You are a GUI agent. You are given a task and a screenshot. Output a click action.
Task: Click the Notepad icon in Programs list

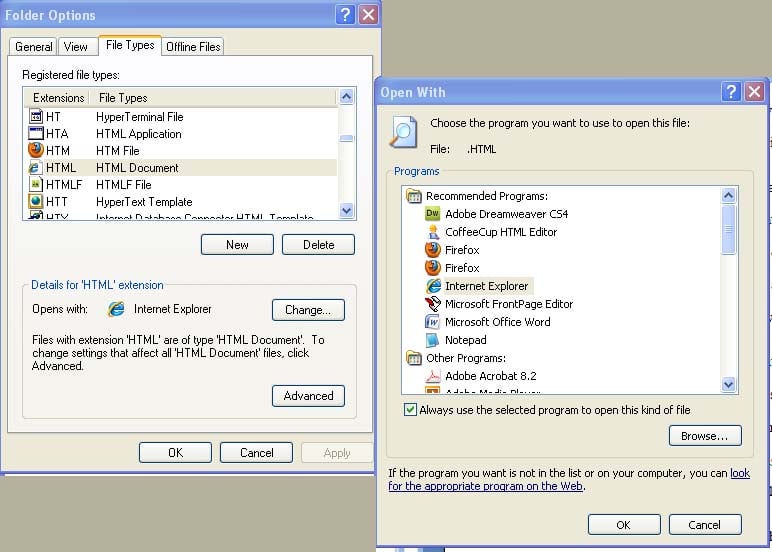click(x=432, y=340)
